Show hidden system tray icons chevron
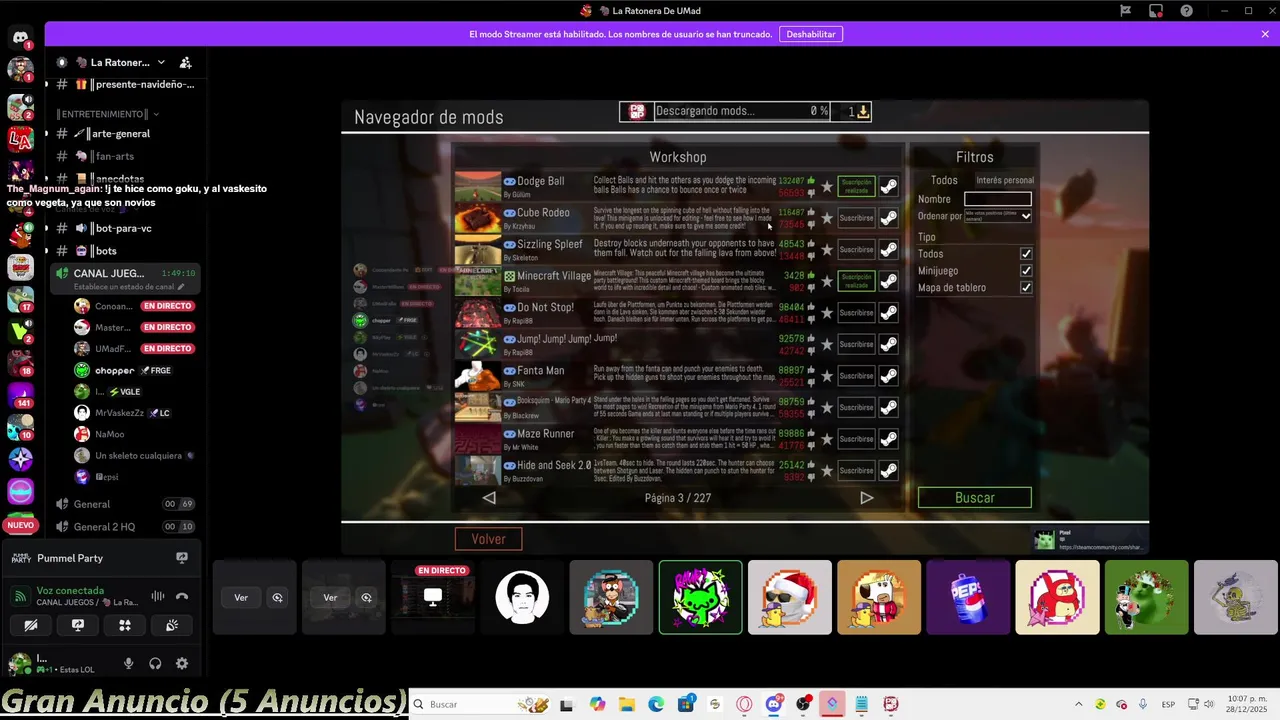 coord(1078,704)
